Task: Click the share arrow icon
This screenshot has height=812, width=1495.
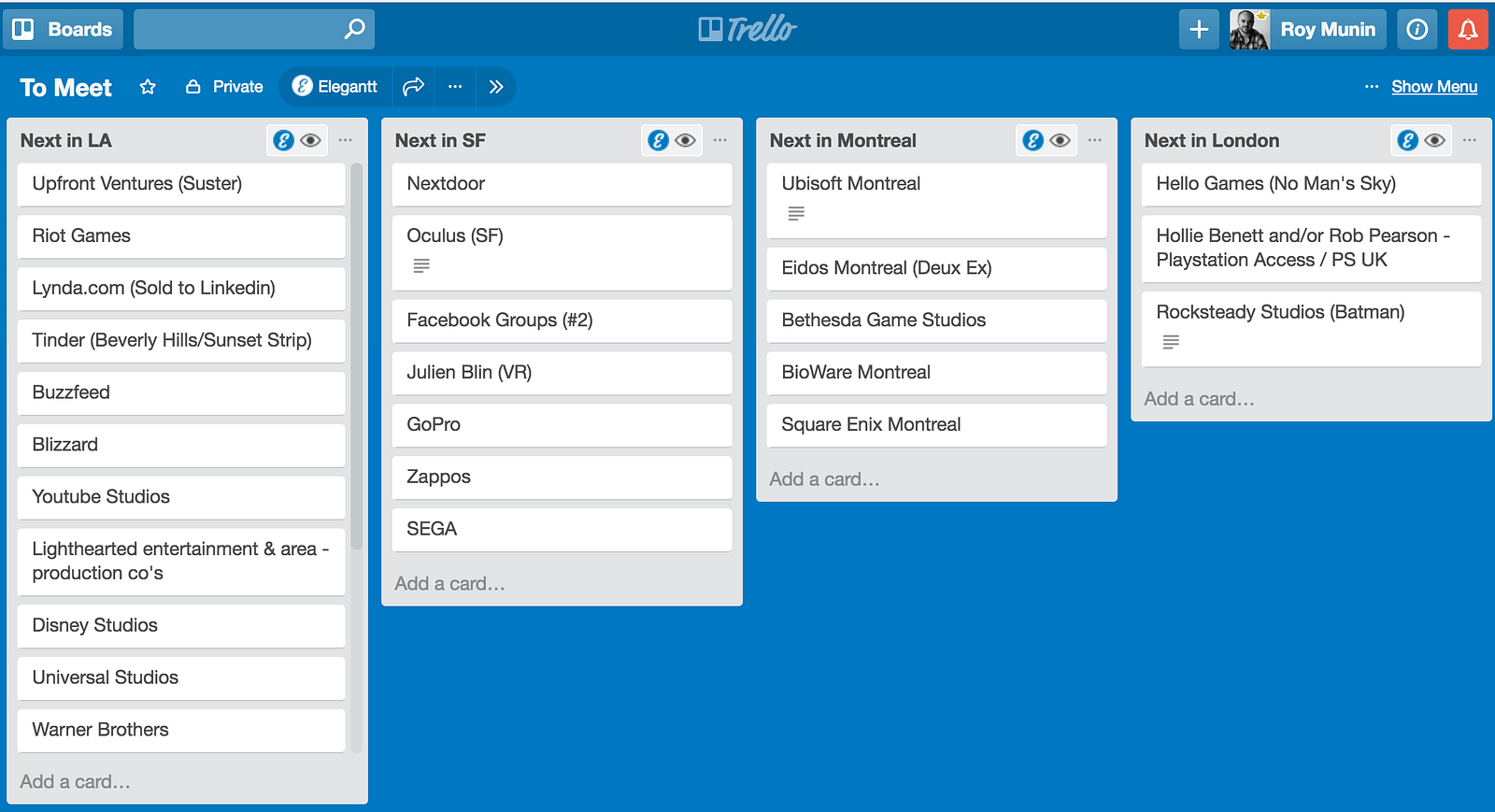Action: (x=413, y=87)
